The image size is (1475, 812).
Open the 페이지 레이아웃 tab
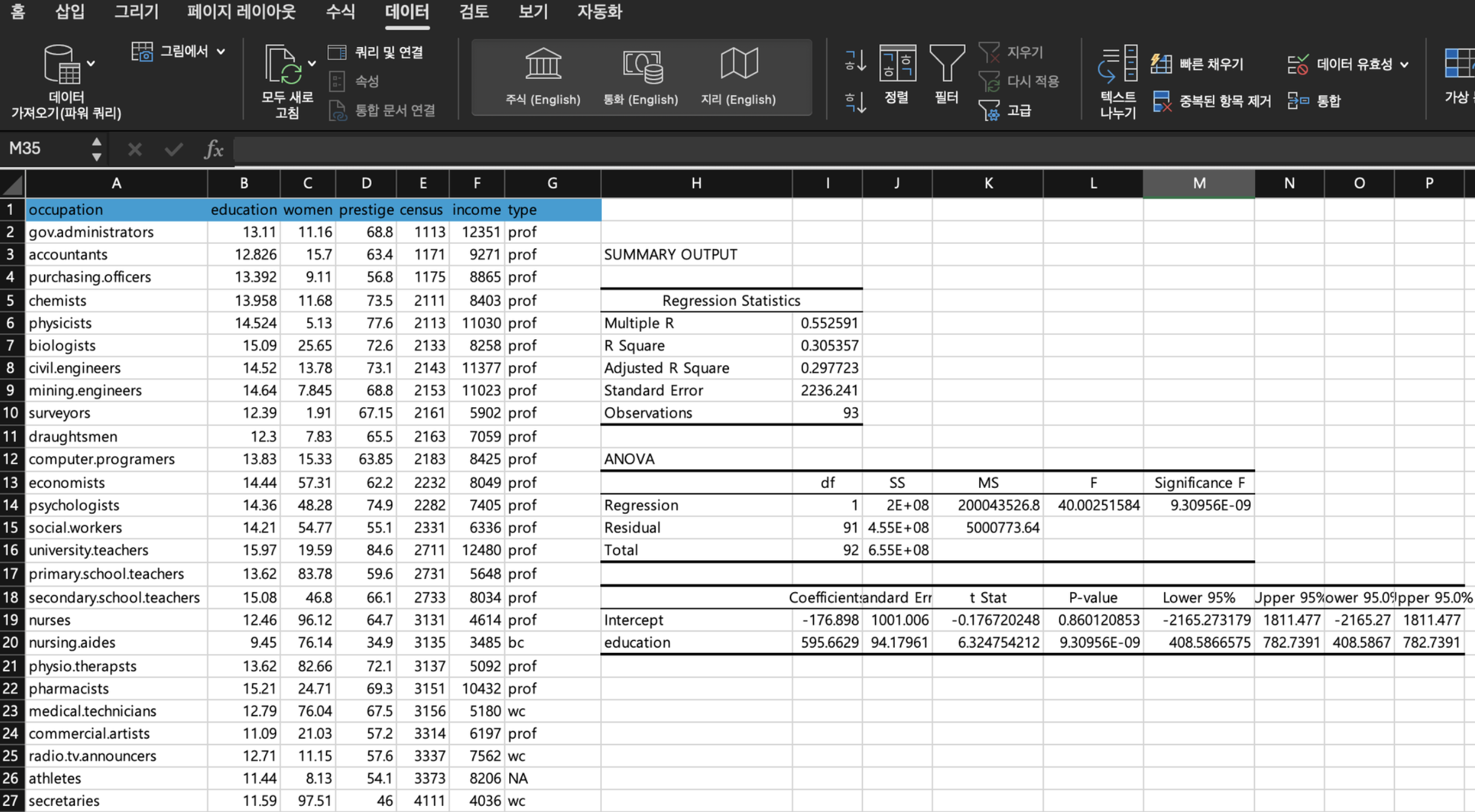tap(241, 12)
